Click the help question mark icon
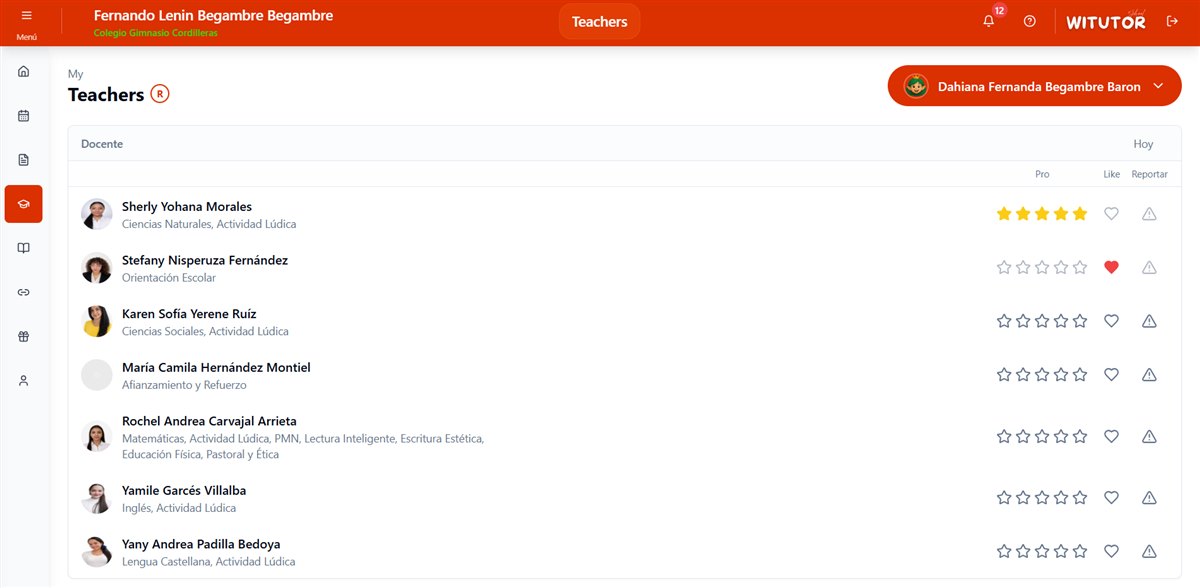 pos(1030,21)
